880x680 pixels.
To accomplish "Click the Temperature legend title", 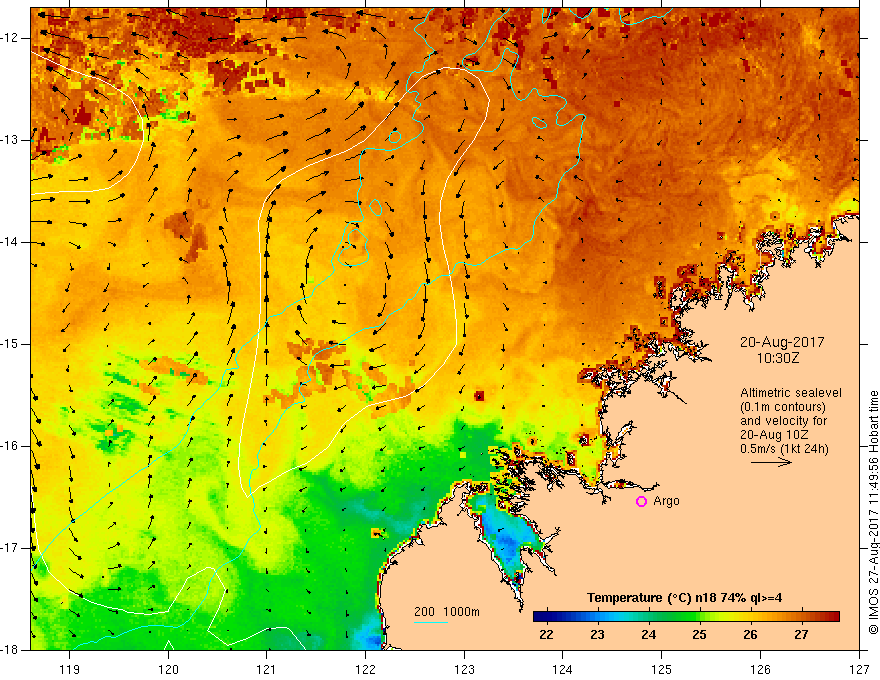I will (x=684, y=598).
